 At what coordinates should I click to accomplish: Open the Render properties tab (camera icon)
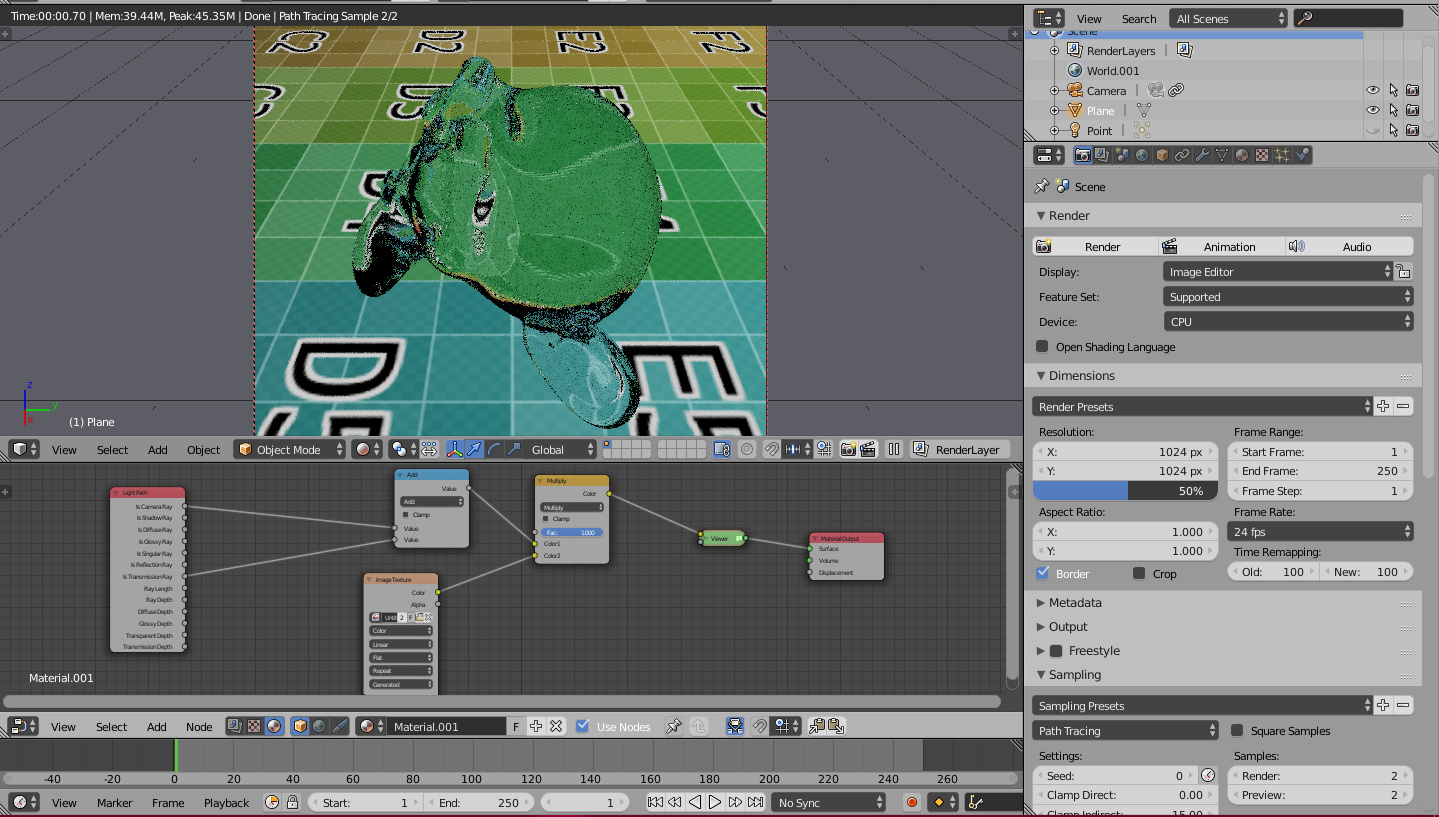[1082, 155]
